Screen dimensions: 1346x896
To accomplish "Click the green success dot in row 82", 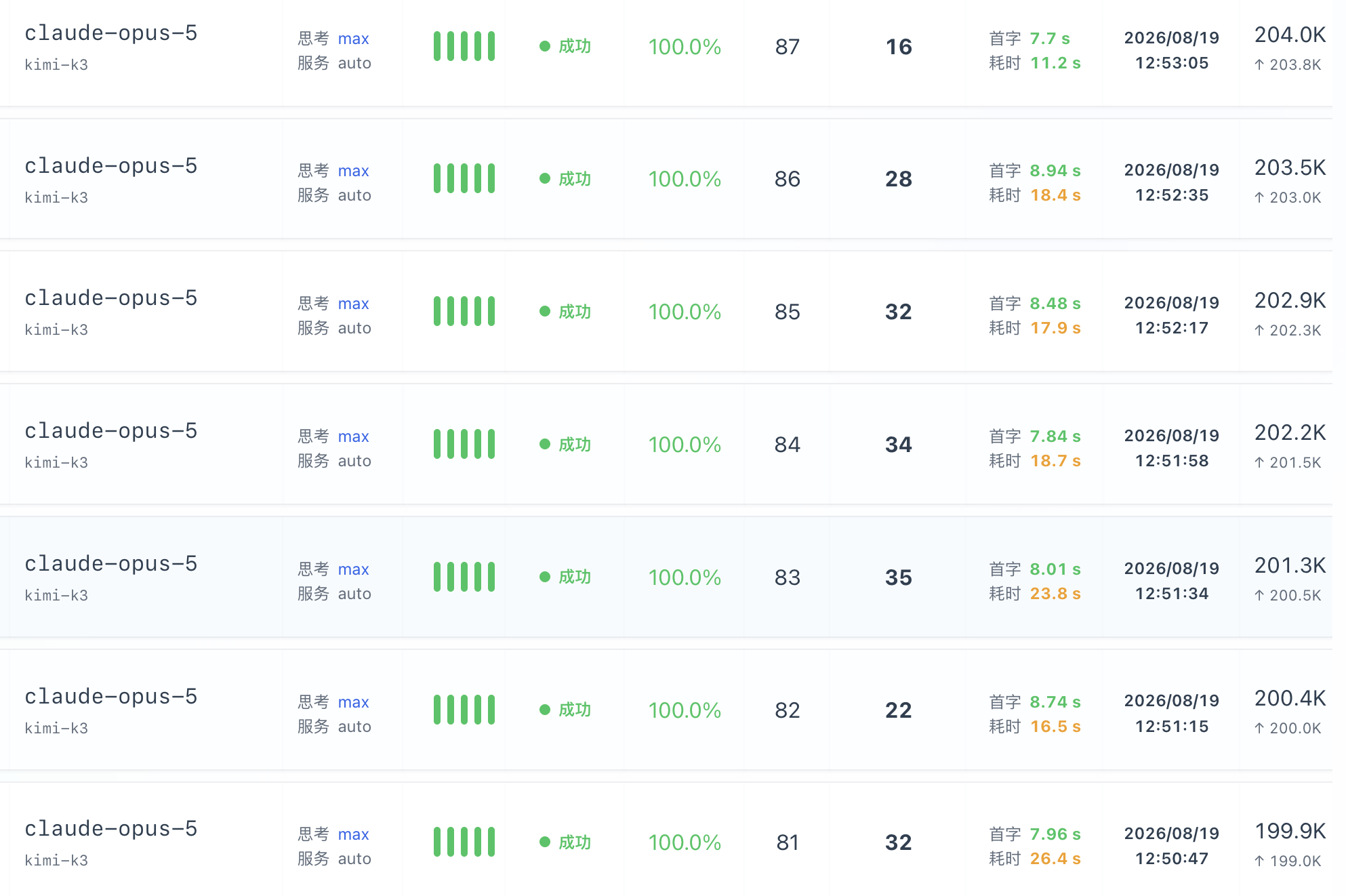I will [x=545, y=710].
